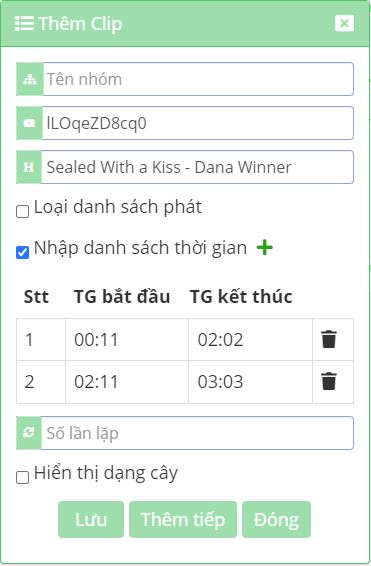Click the repeat icon beside Số lần lặp
This screenshot has width=371, height=566.
click(29, 433)
